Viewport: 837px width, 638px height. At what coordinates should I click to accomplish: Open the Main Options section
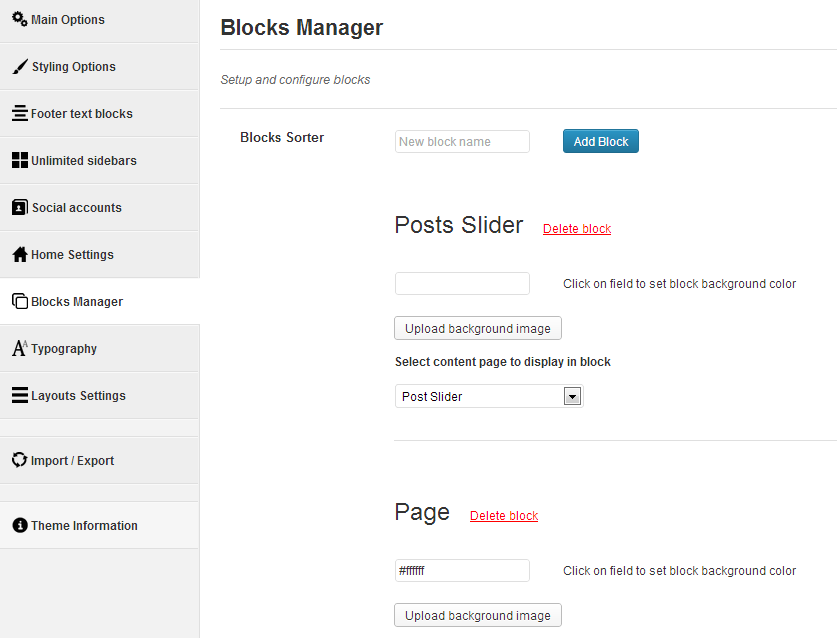tap(68, 20)
